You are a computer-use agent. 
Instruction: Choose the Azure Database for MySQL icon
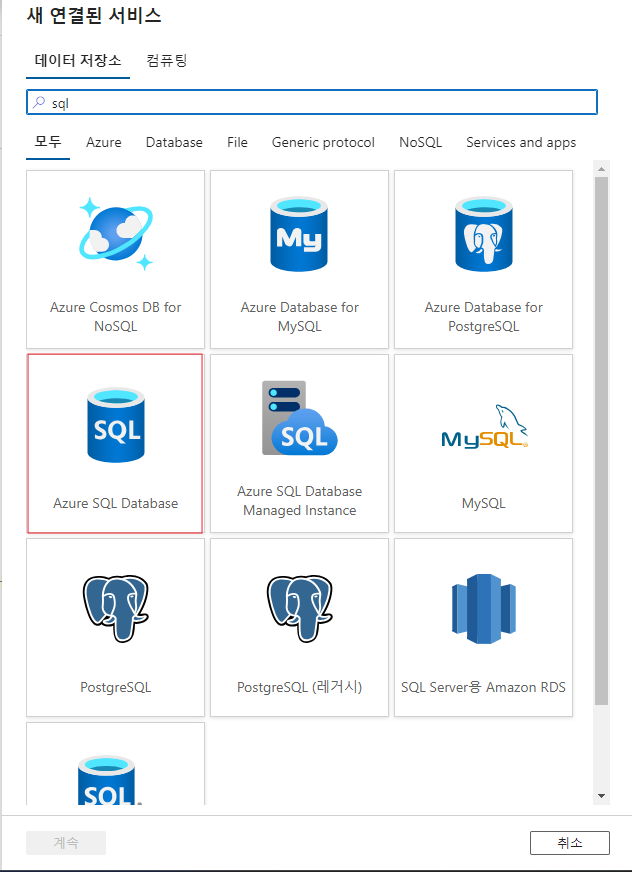click(x=299, y=234)
